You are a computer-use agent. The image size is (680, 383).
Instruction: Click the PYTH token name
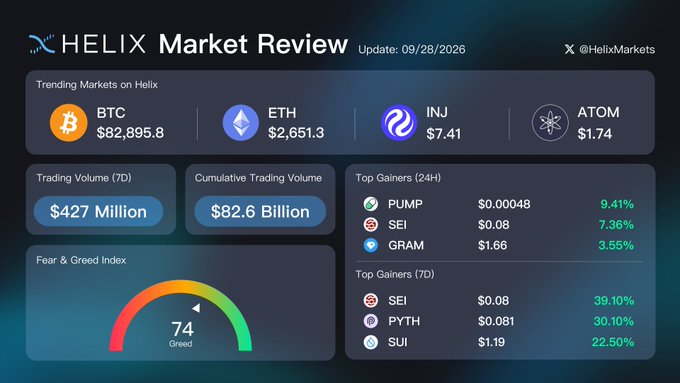tap(404, 321)
